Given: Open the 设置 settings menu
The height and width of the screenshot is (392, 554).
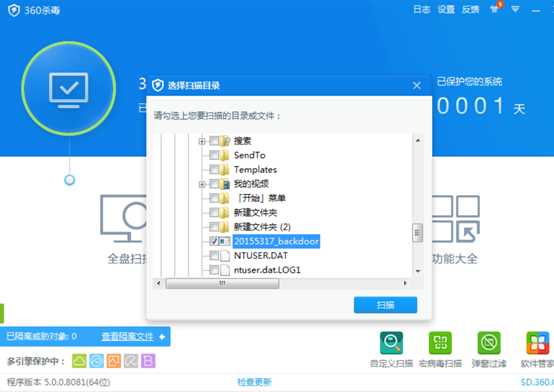Looking at the screenshot, I should click(x=446, y=10).
